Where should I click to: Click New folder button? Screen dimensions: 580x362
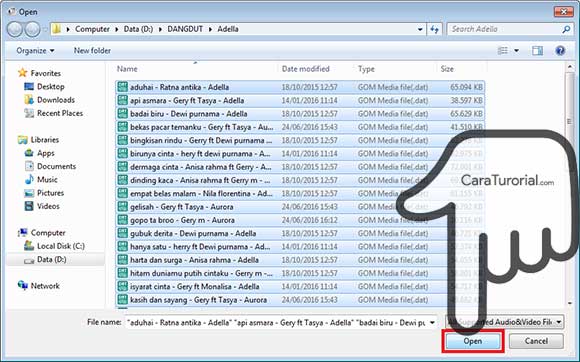tap(92, 51)
